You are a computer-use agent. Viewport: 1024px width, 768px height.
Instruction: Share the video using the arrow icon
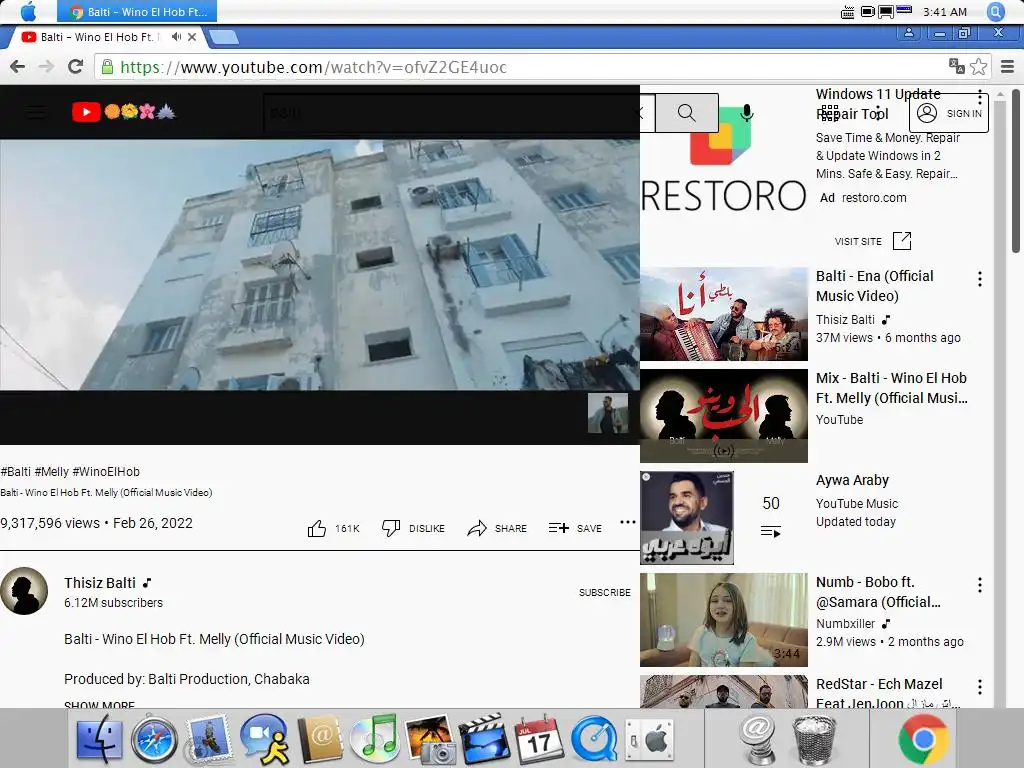[x=477, y=528]
